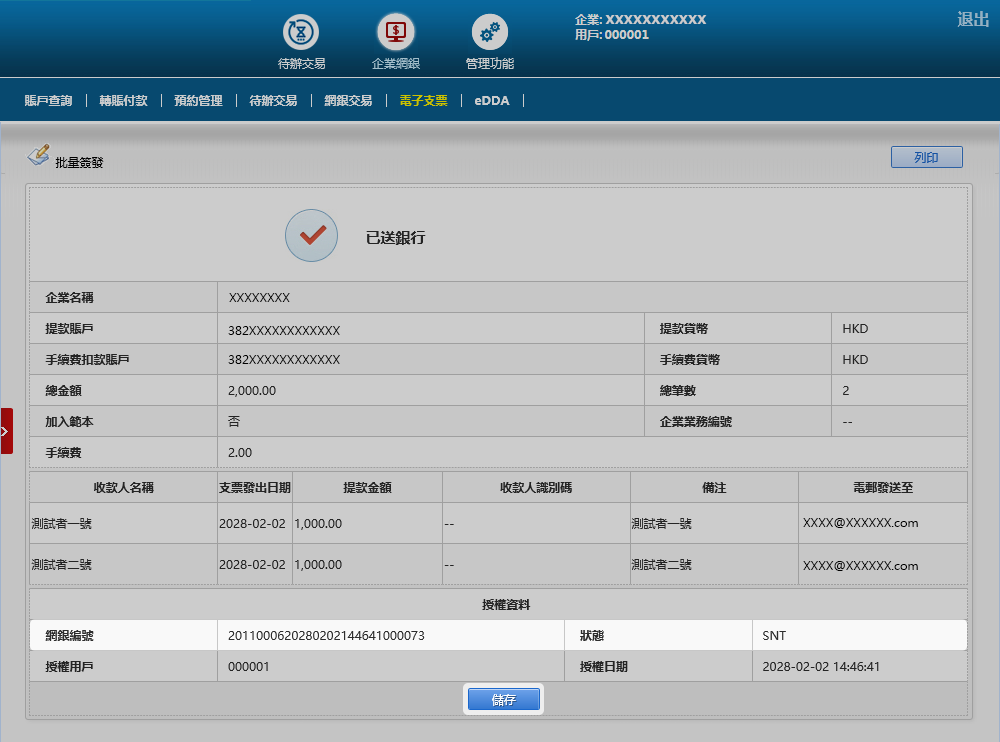The image size is (1000, 742).
Task: Click 退出 to log out
Action: [972, 19]
